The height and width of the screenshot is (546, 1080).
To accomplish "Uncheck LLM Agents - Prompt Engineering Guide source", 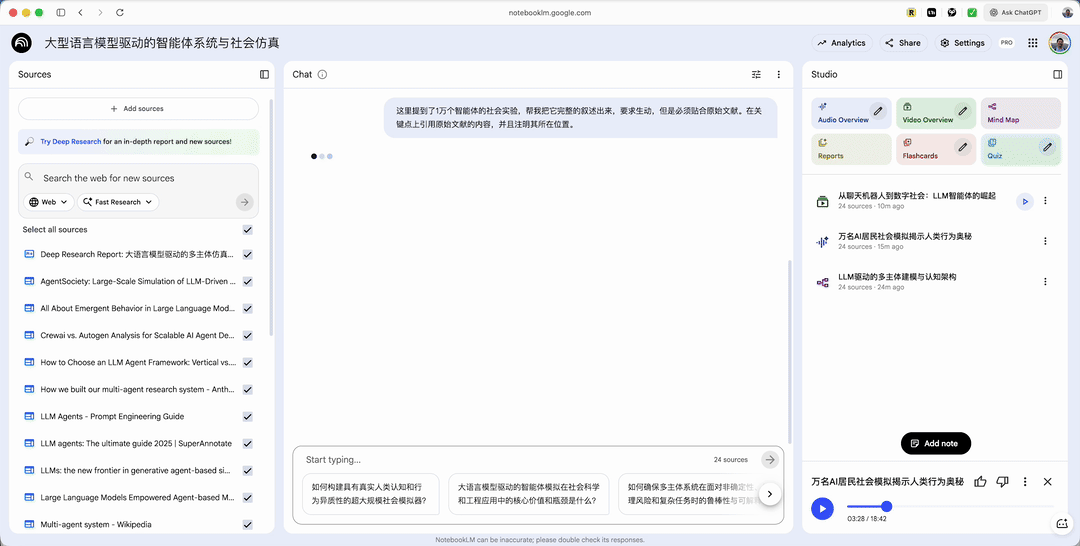I will [x=247, y=416].
